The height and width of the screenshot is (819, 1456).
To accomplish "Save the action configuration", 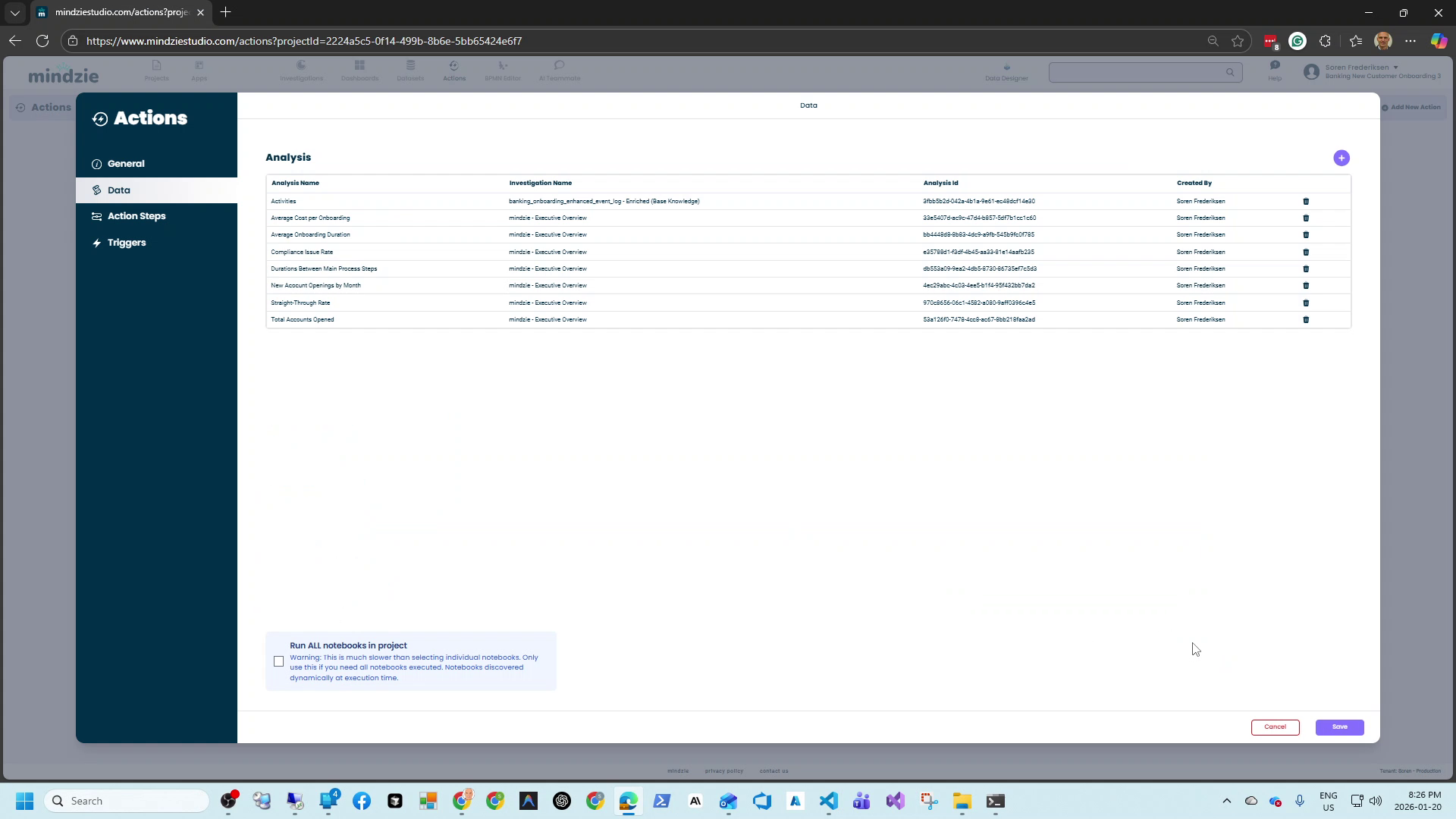I will [x=1339, y=727].
